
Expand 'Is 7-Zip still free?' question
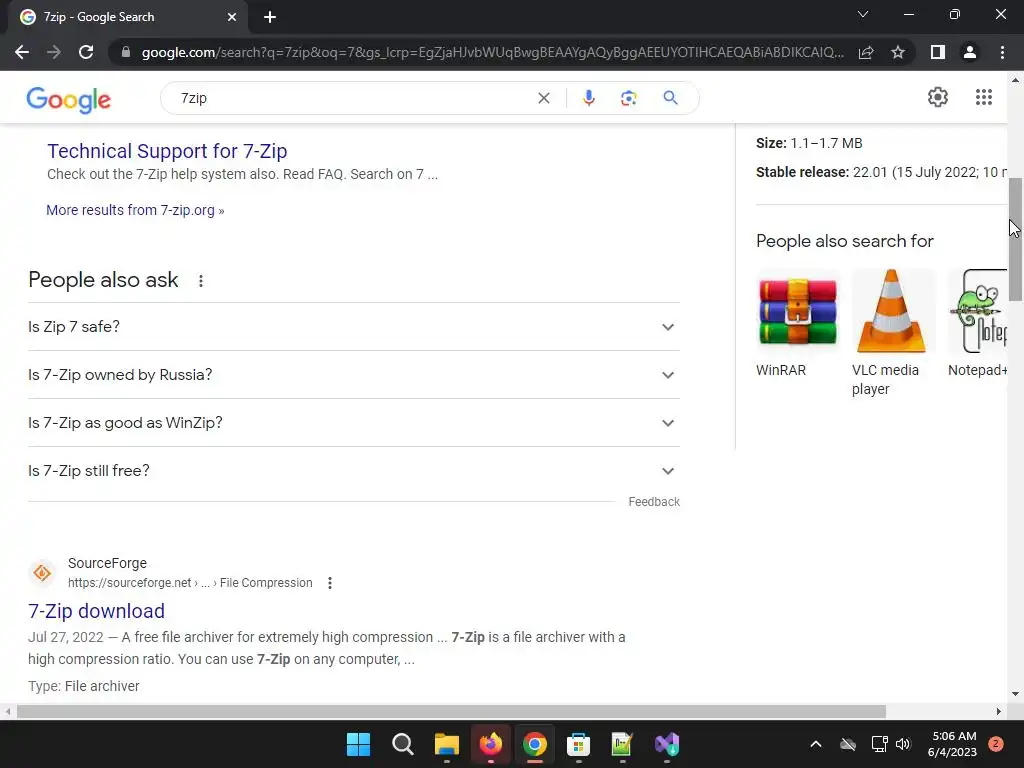(x=354, y=471)
